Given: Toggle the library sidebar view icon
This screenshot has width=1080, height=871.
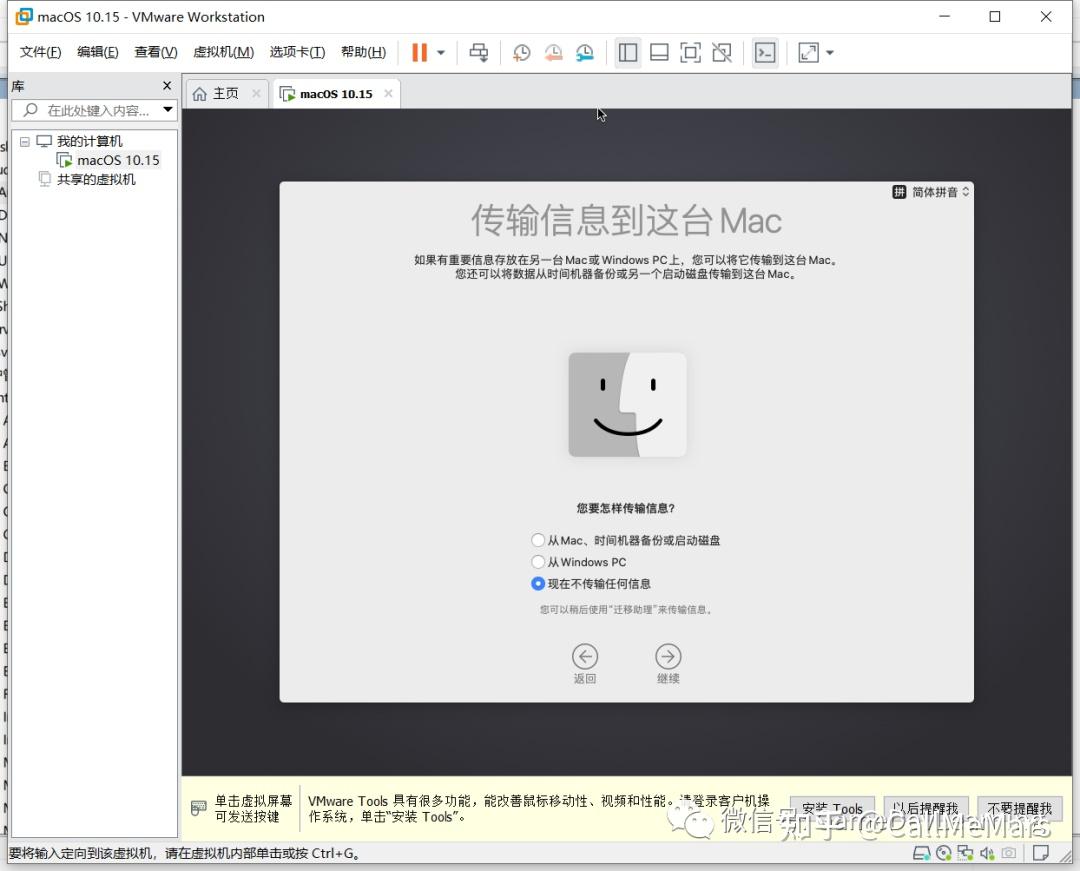Looking at the screenshot, I should click(x=627, y=52).
